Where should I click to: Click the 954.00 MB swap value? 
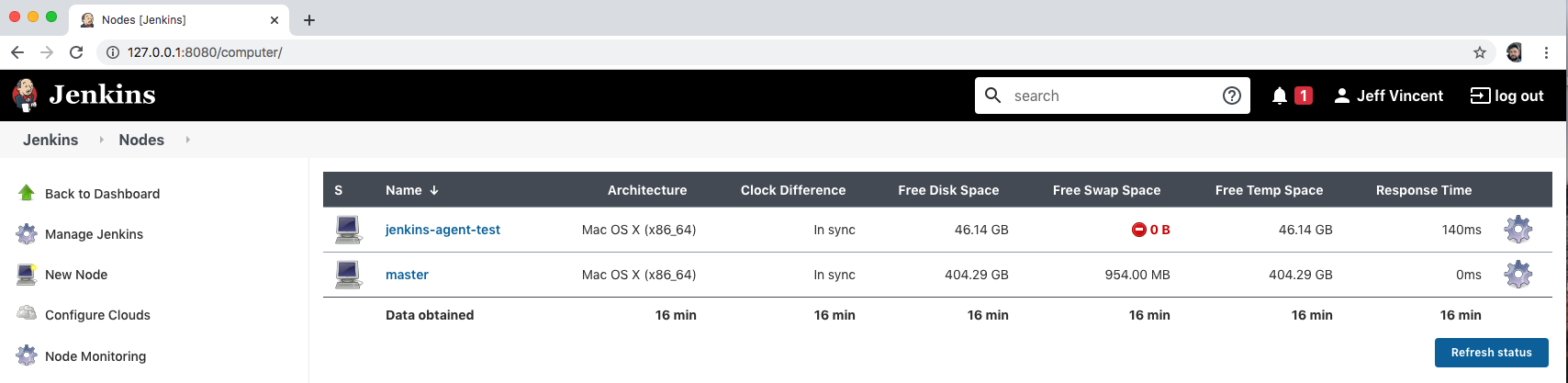[1137, 275]
